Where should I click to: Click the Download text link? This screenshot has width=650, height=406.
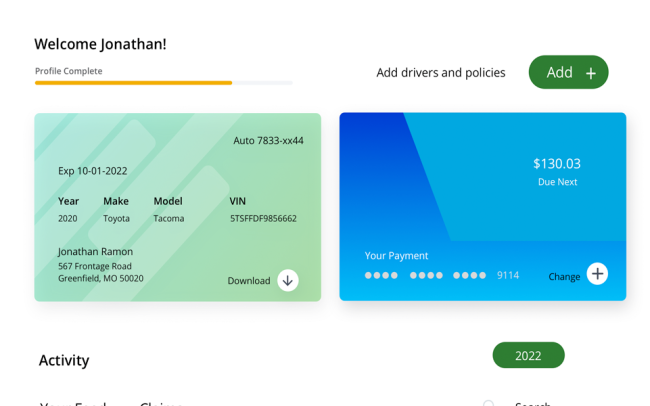[249, 281]
